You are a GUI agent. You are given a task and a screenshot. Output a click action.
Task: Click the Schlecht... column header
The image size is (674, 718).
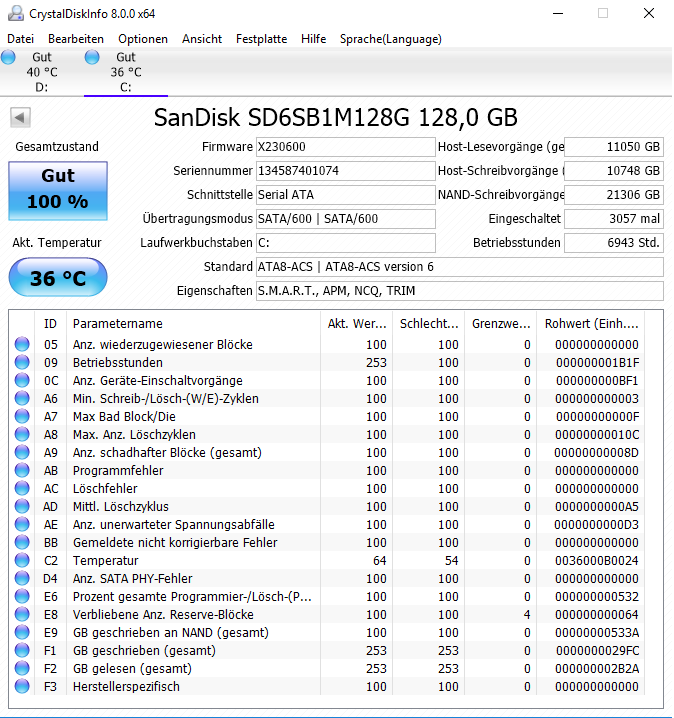coord(429,324)
